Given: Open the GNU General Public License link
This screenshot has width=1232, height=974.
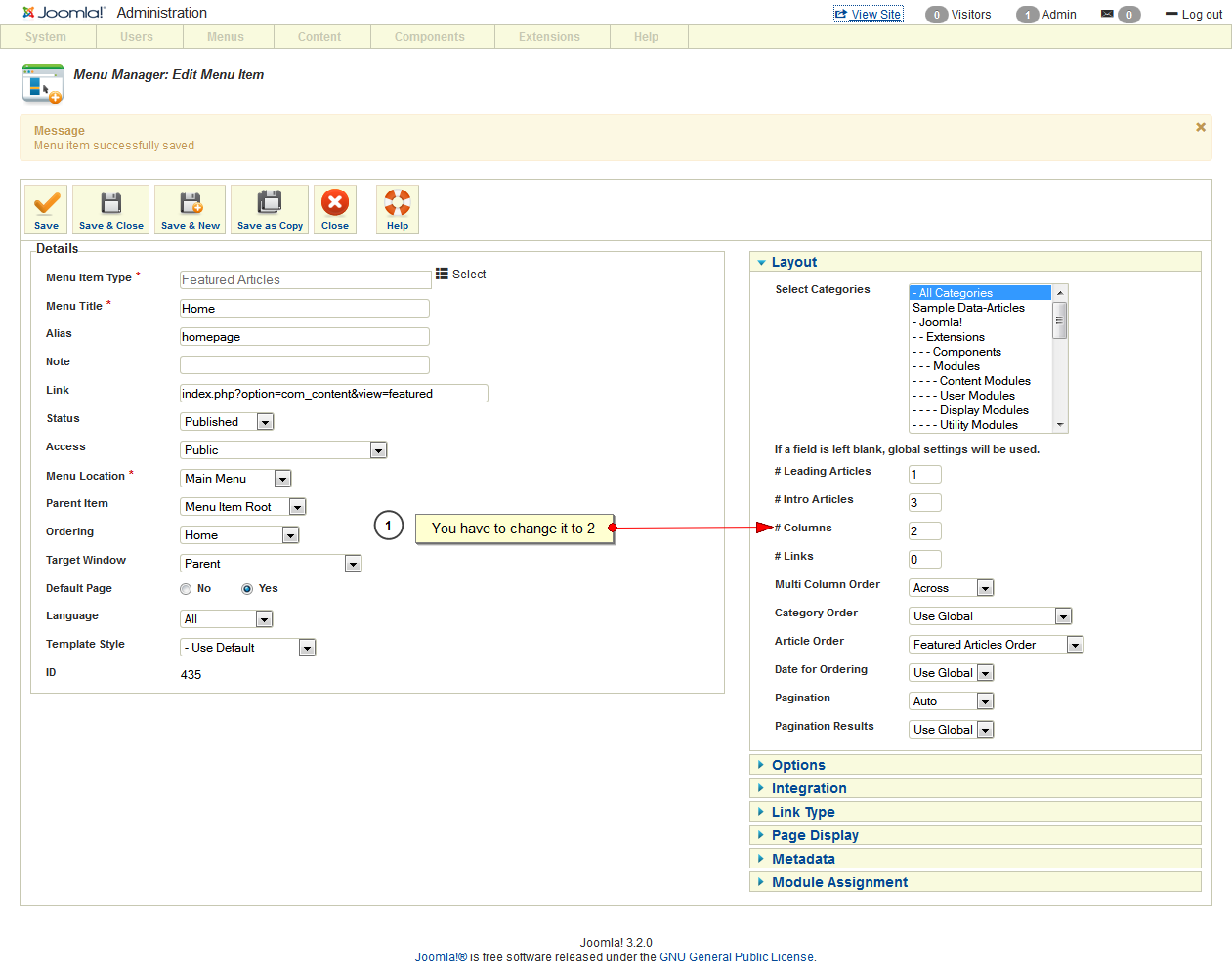Looking at the screenshot, I should [x=738, y=957].
